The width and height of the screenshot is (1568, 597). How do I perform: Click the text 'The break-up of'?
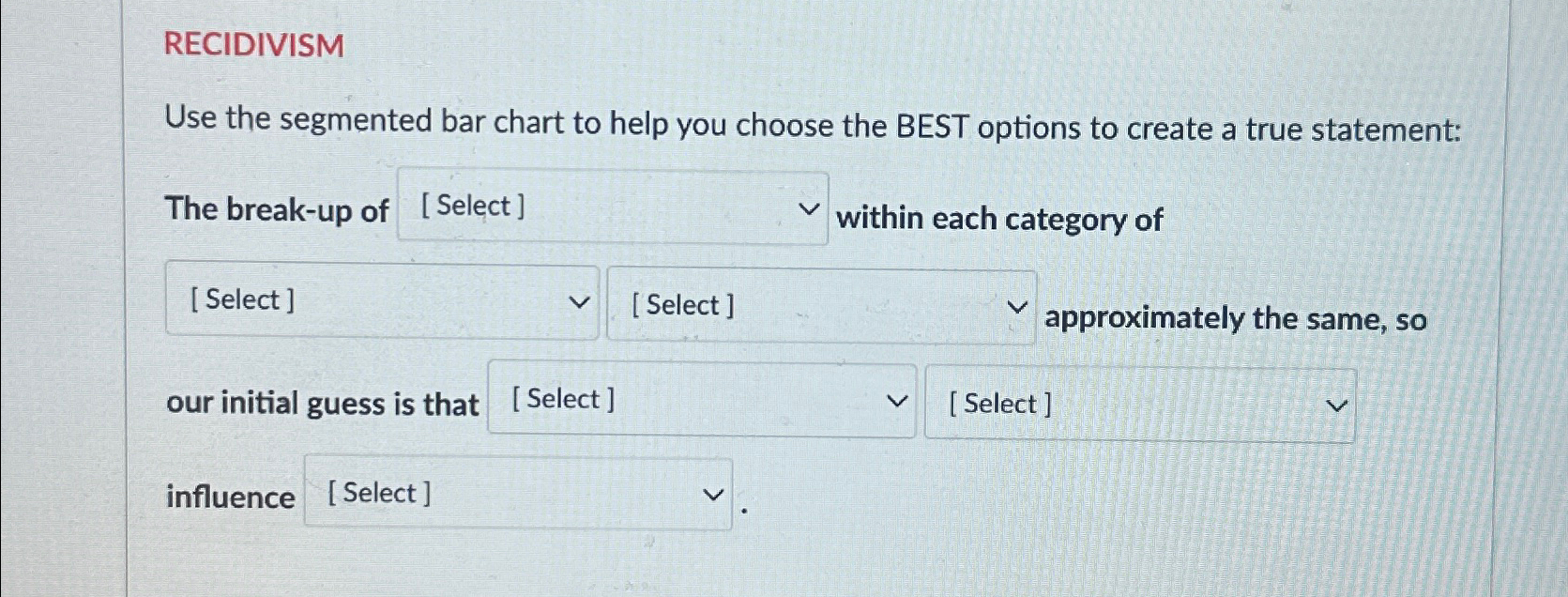(276, 209)
